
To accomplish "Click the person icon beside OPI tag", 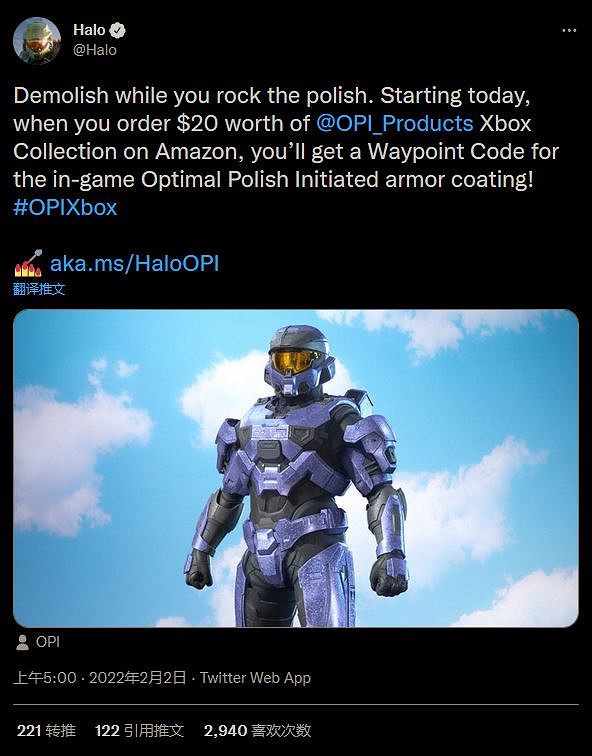I will tap(22, 642).
